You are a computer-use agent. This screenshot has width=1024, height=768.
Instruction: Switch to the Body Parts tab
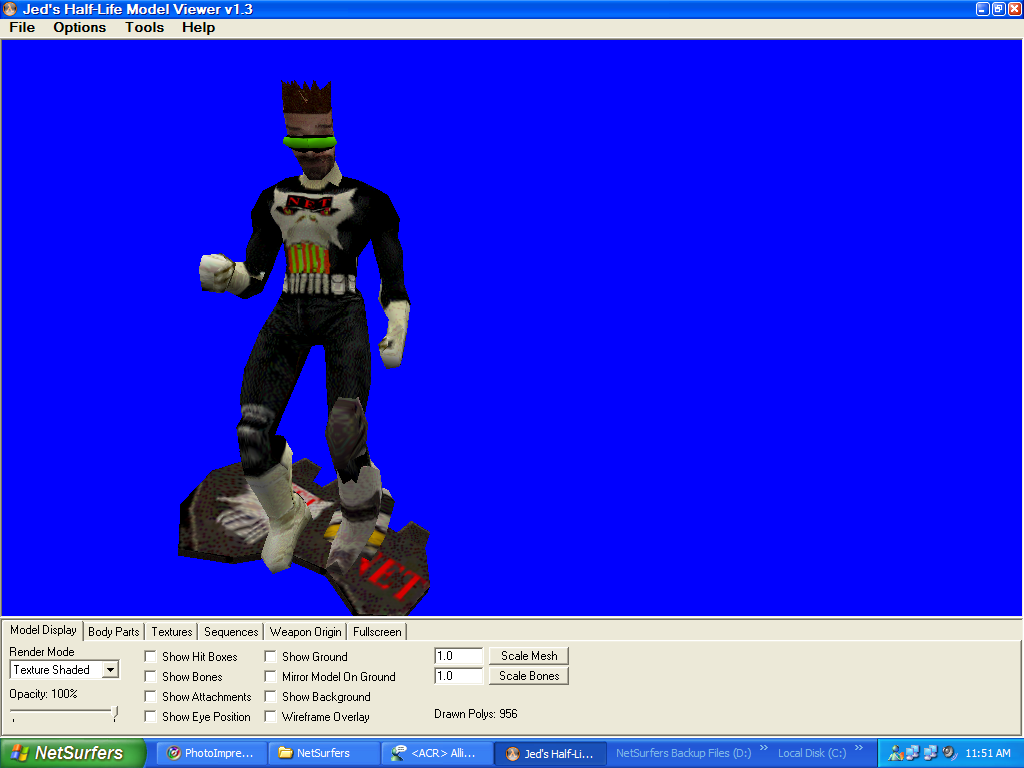tap(114, 632)
